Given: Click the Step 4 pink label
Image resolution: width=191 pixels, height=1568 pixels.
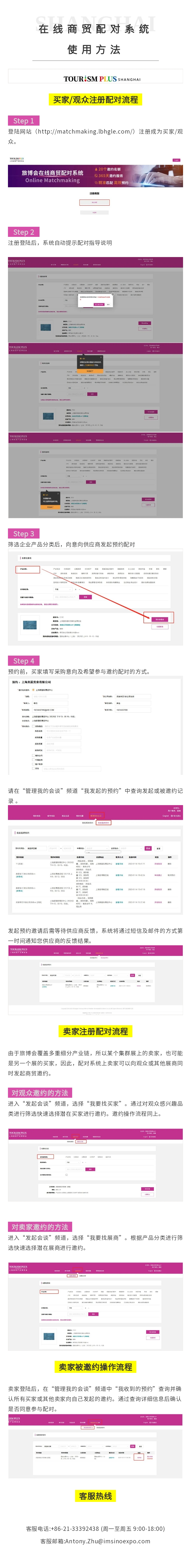Looking at the screenshot, I should coord(24,661).
